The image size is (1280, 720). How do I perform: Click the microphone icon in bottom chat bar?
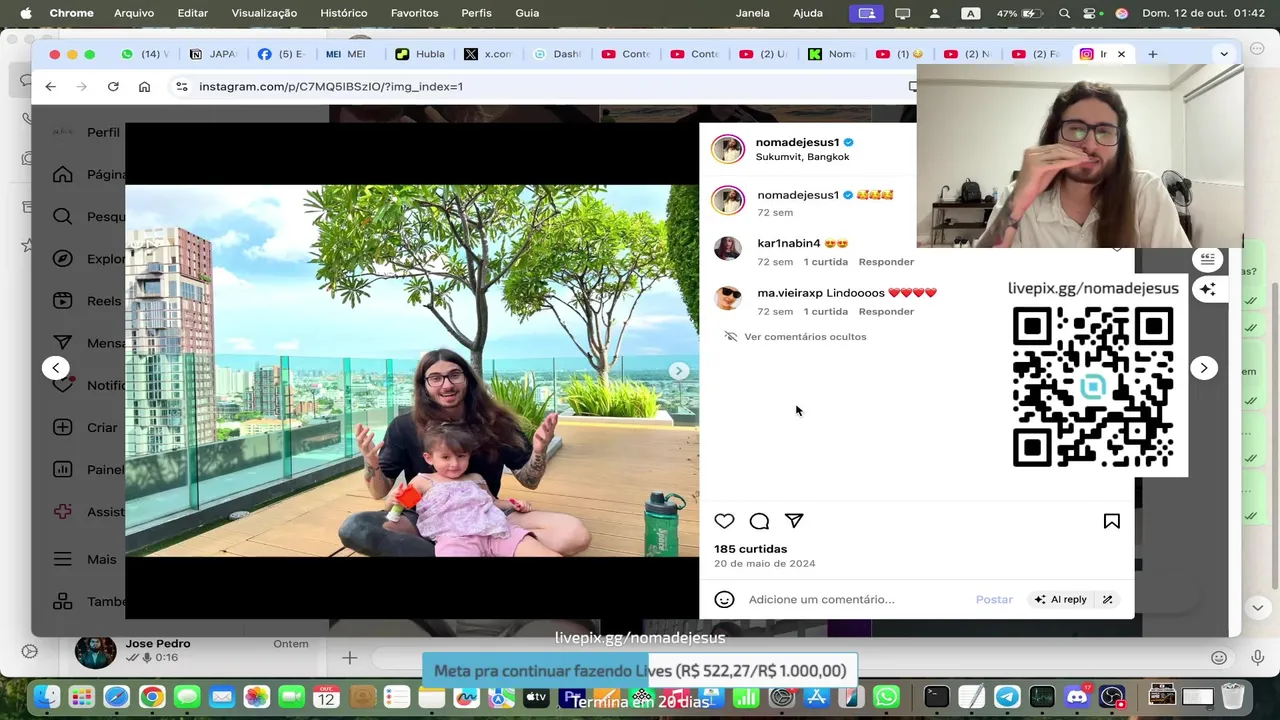1259,657
